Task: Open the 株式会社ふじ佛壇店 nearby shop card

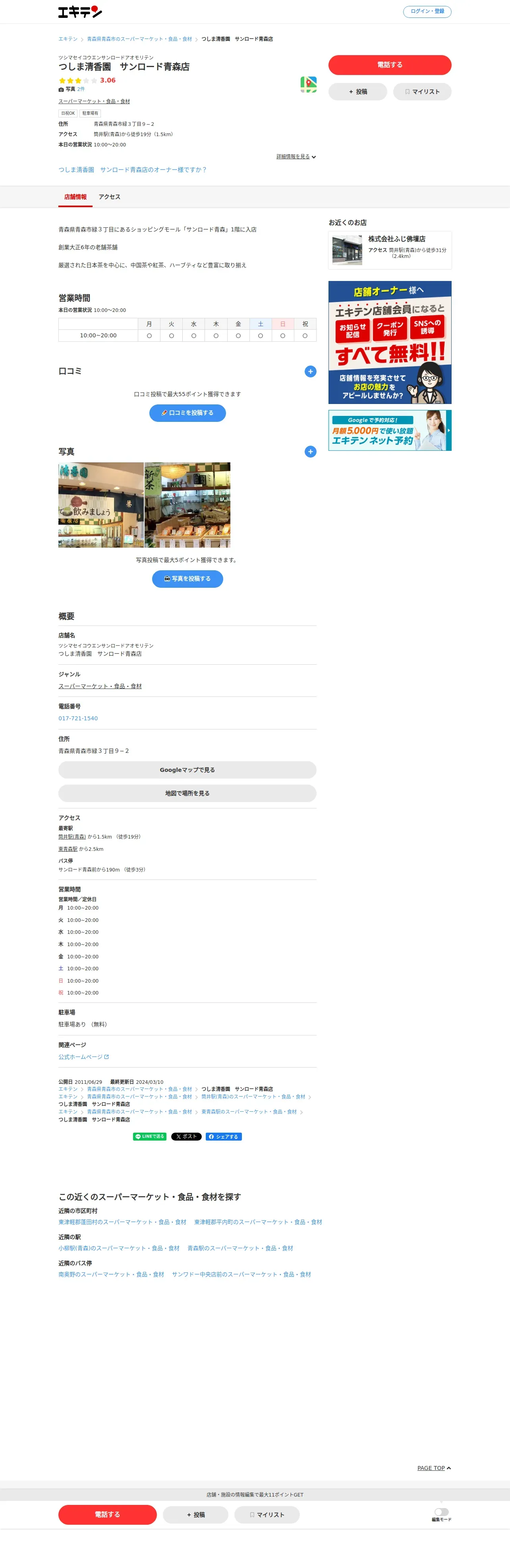Action: (390, 250)
